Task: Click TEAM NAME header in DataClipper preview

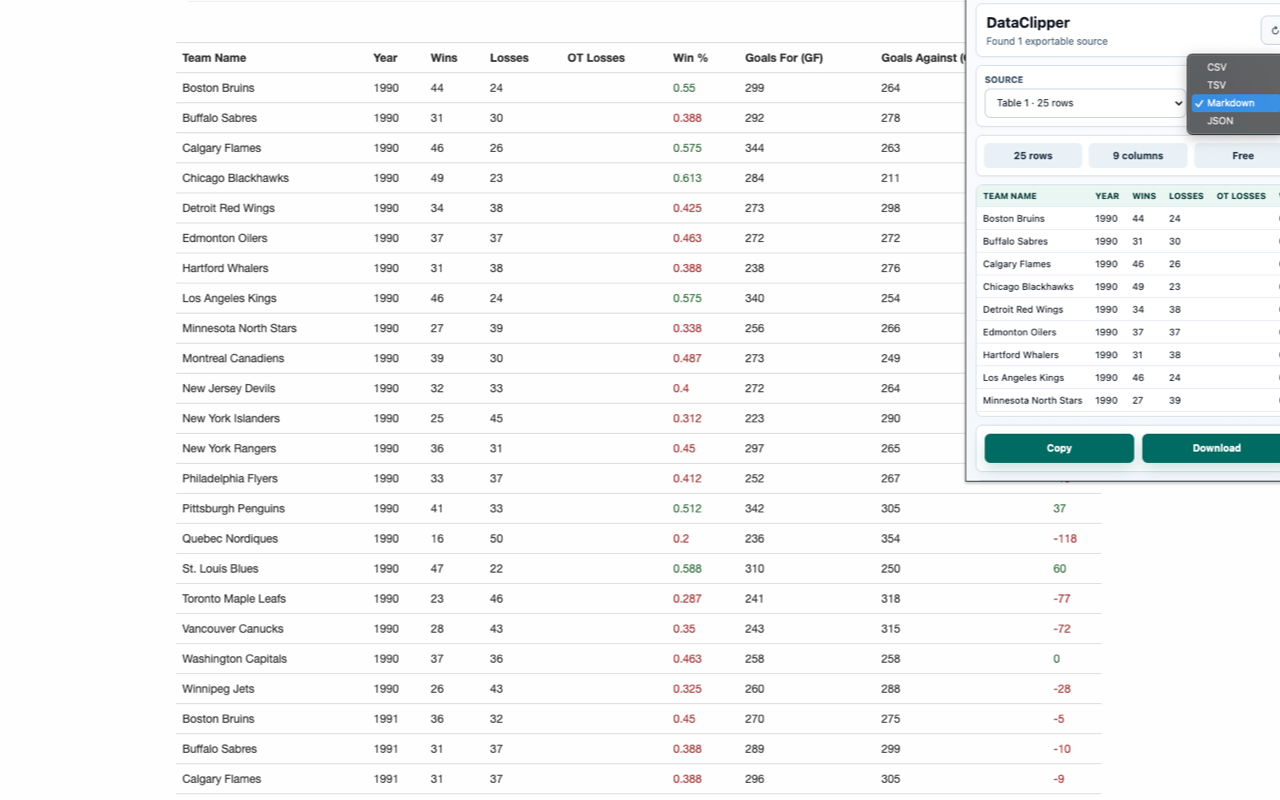Action: 1010,196
